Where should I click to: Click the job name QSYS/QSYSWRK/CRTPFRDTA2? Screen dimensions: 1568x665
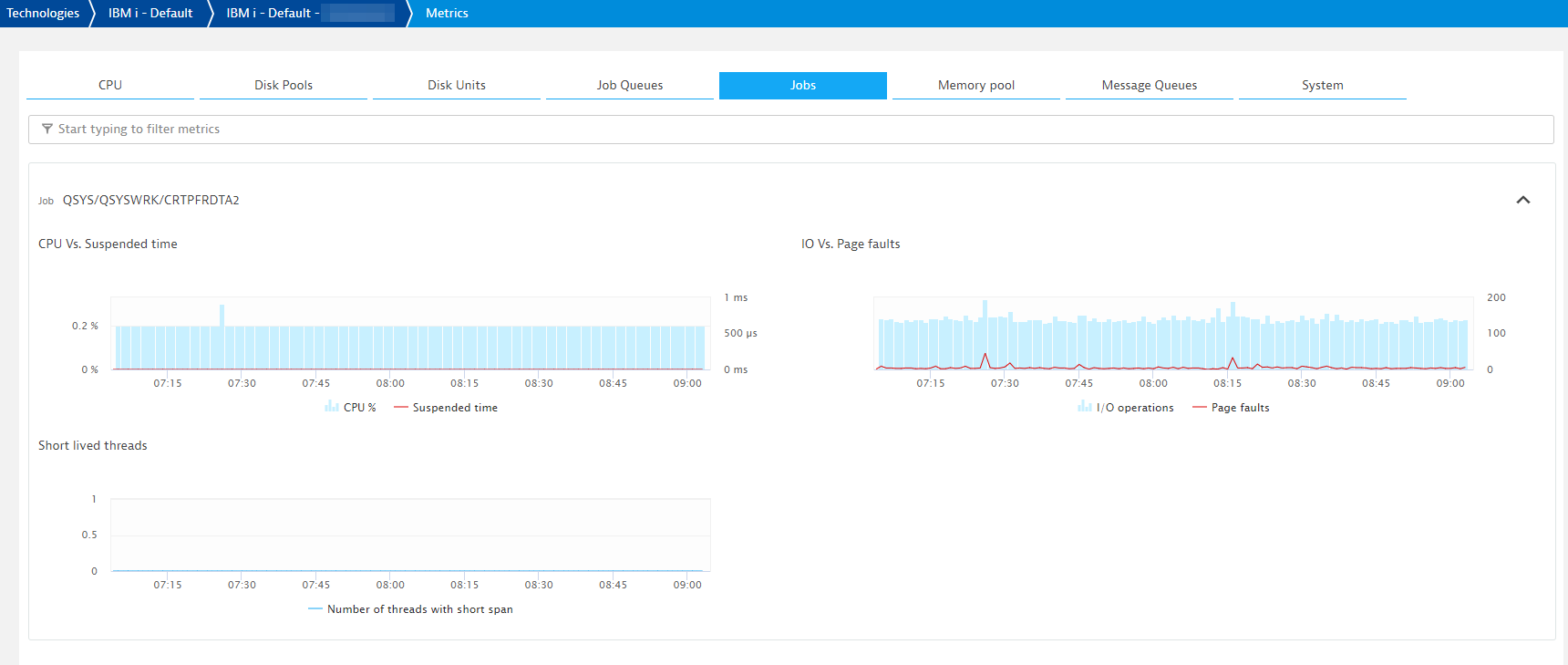pos(151,200)
